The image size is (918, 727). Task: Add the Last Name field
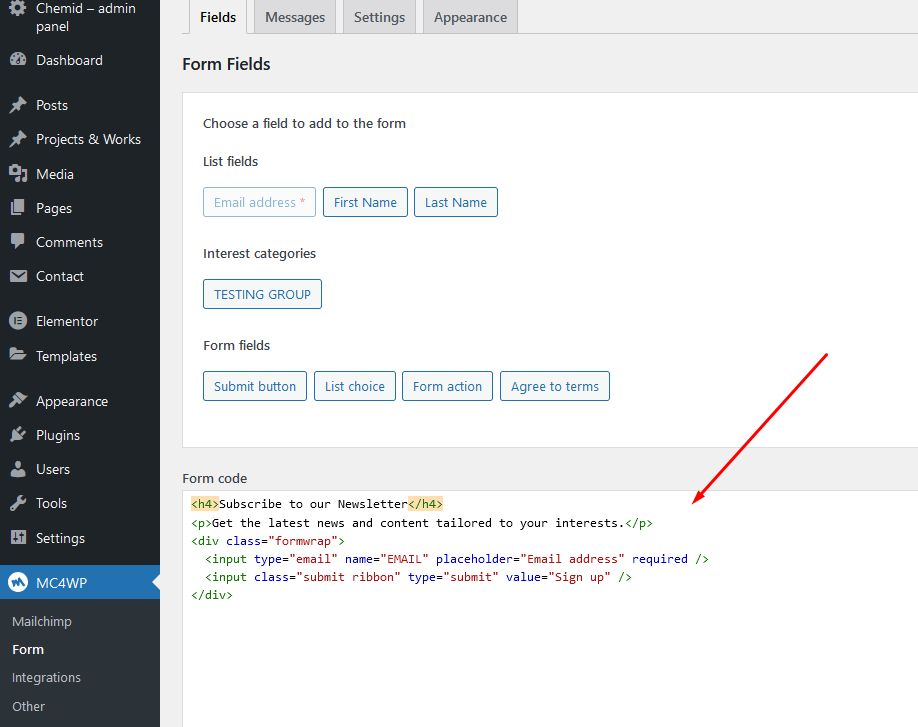[x=455, y=202]
